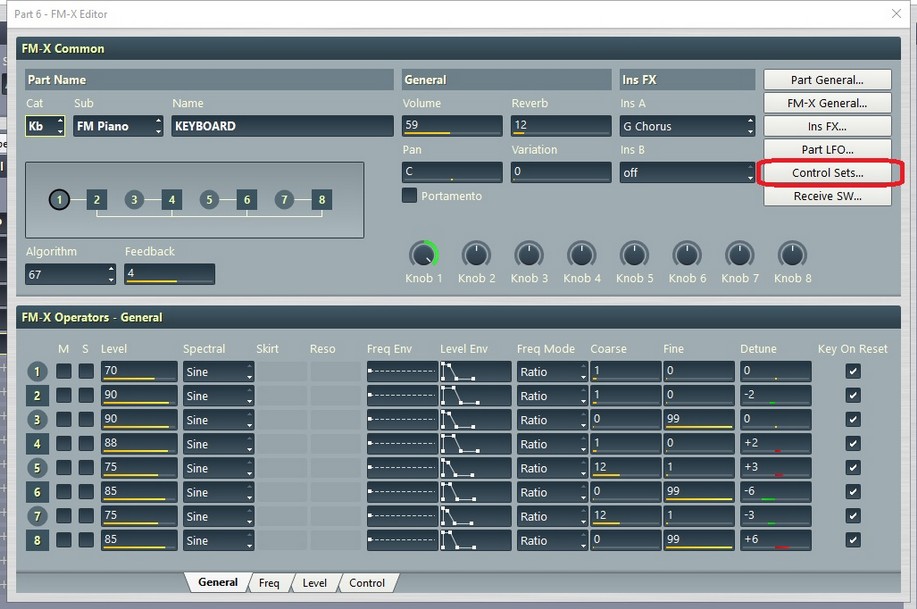Open Control Sets dialog

pos(827,173)
